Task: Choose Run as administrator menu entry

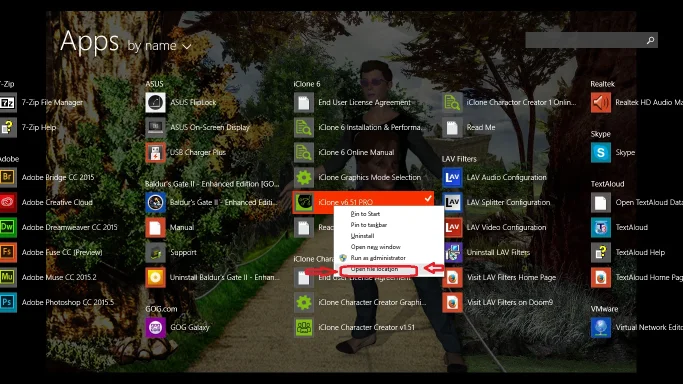Action: point(378,258)
